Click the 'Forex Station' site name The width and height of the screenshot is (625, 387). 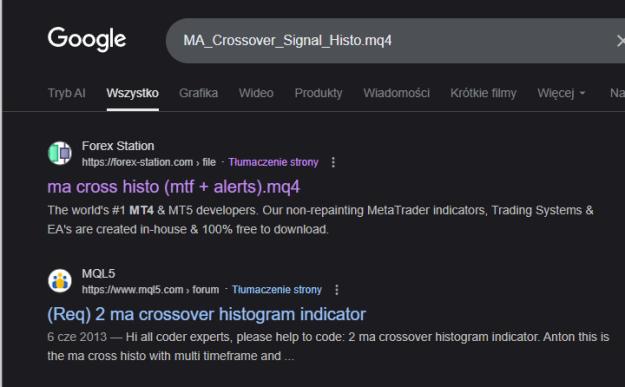[118, 146]
